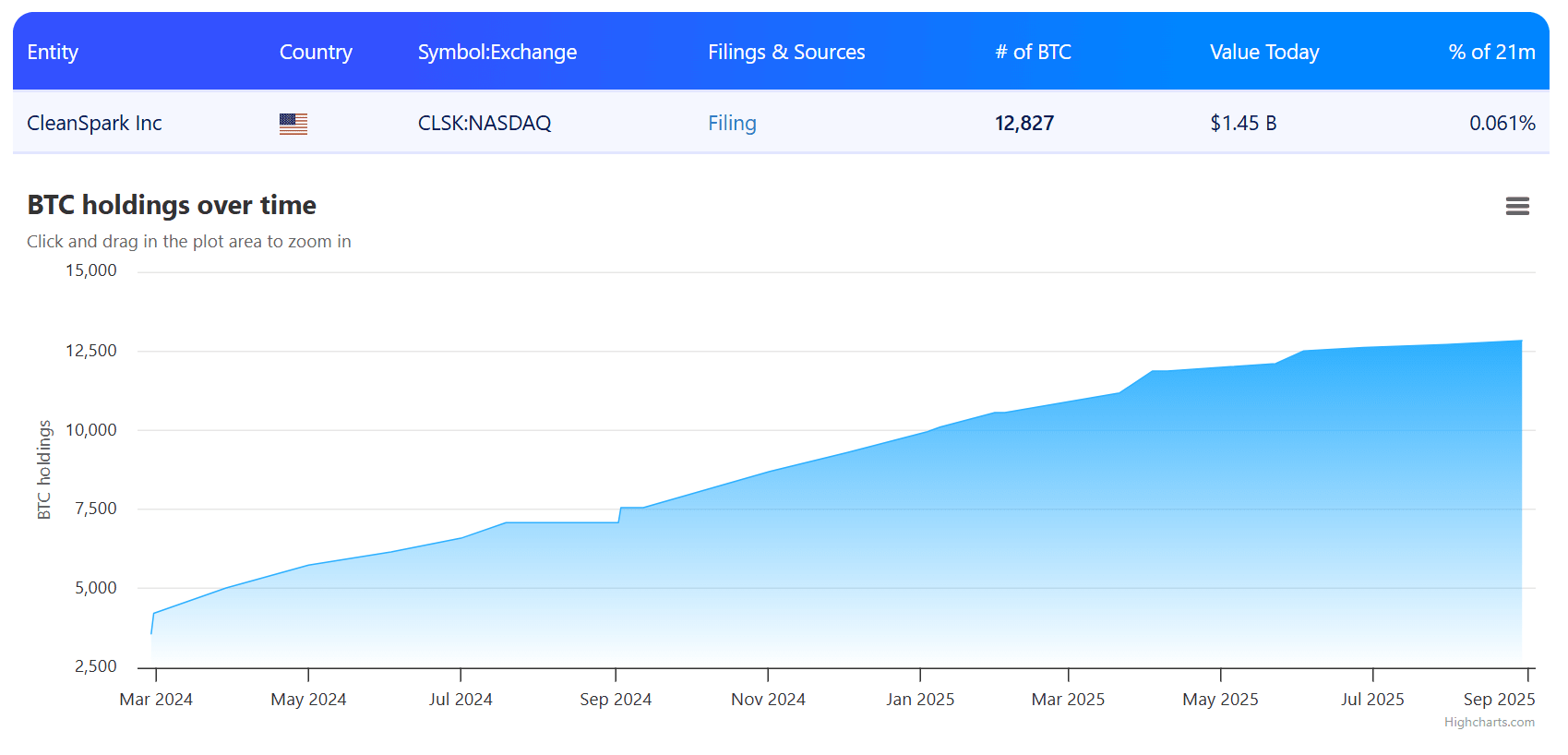Click the 0.061% percentage cell
Viewport: 1568px width, 755px height.
[x=1502, y=124]
